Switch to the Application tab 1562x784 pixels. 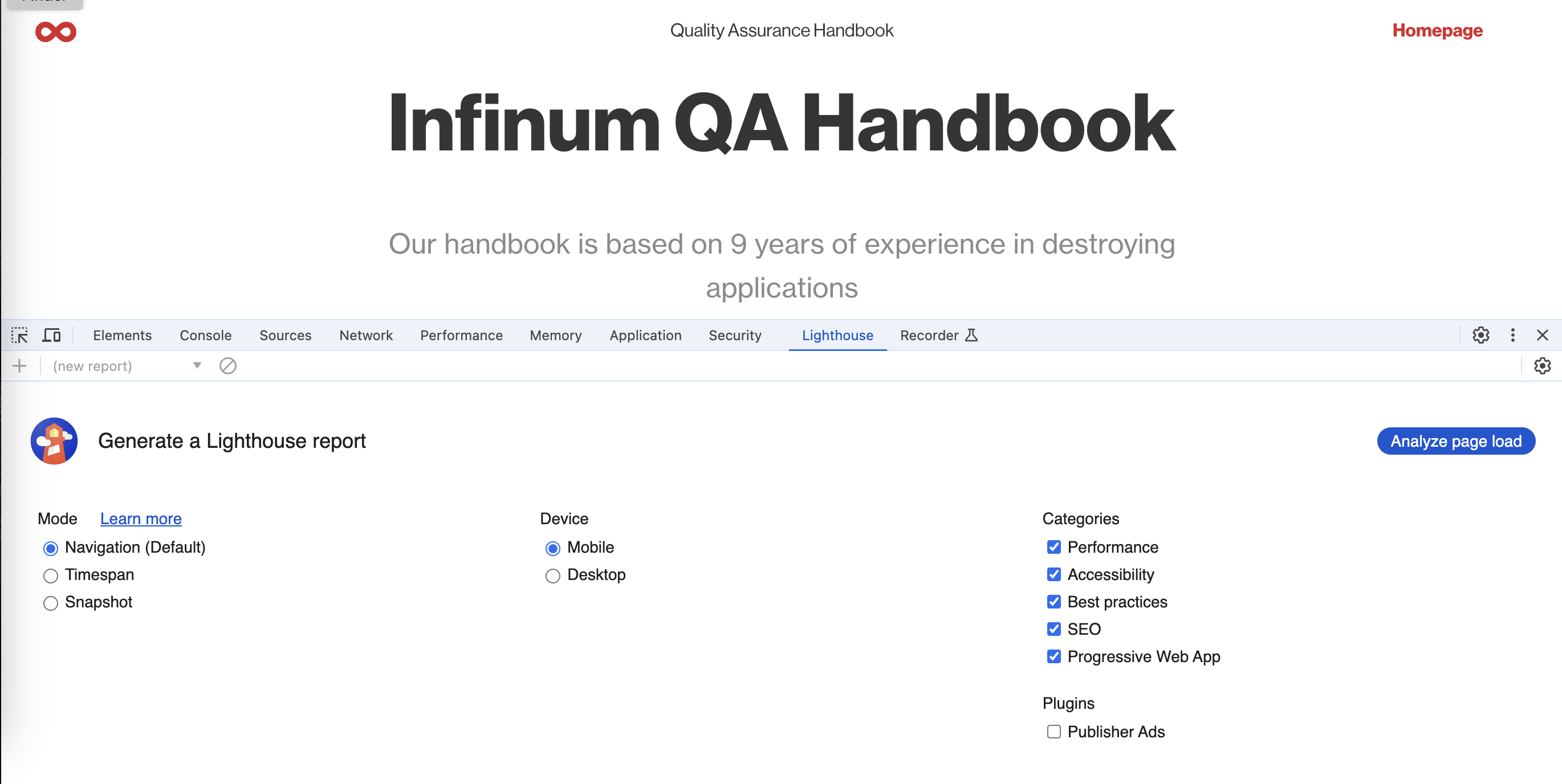point(646,335)
